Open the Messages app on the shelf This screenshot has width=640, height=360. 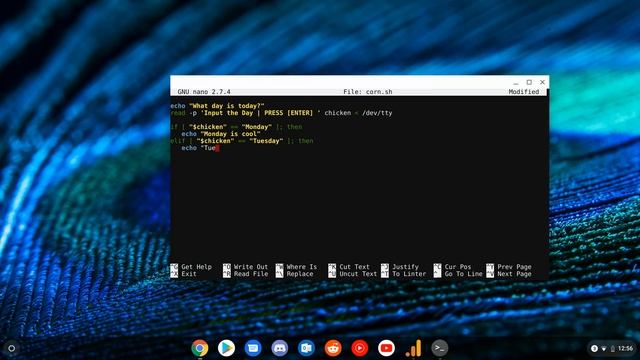(253, 348)
